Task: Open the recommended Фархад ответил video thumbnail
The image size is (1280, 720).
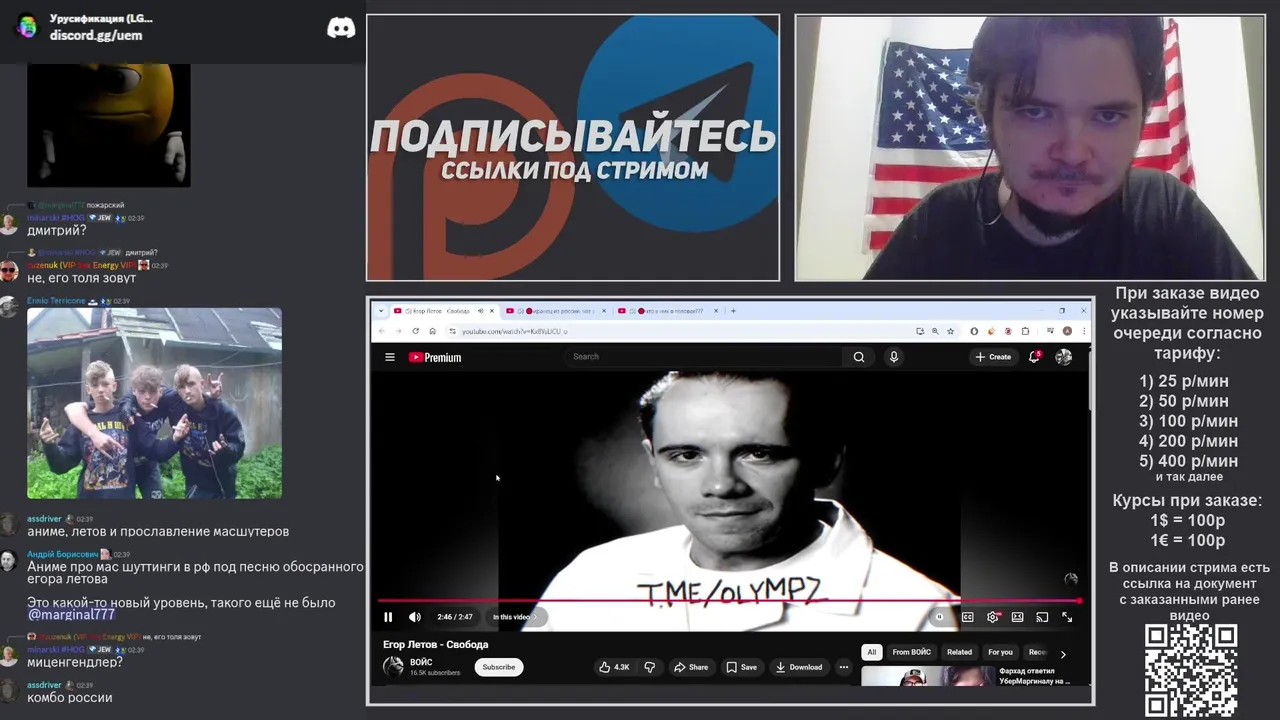Action: point(928,677)
